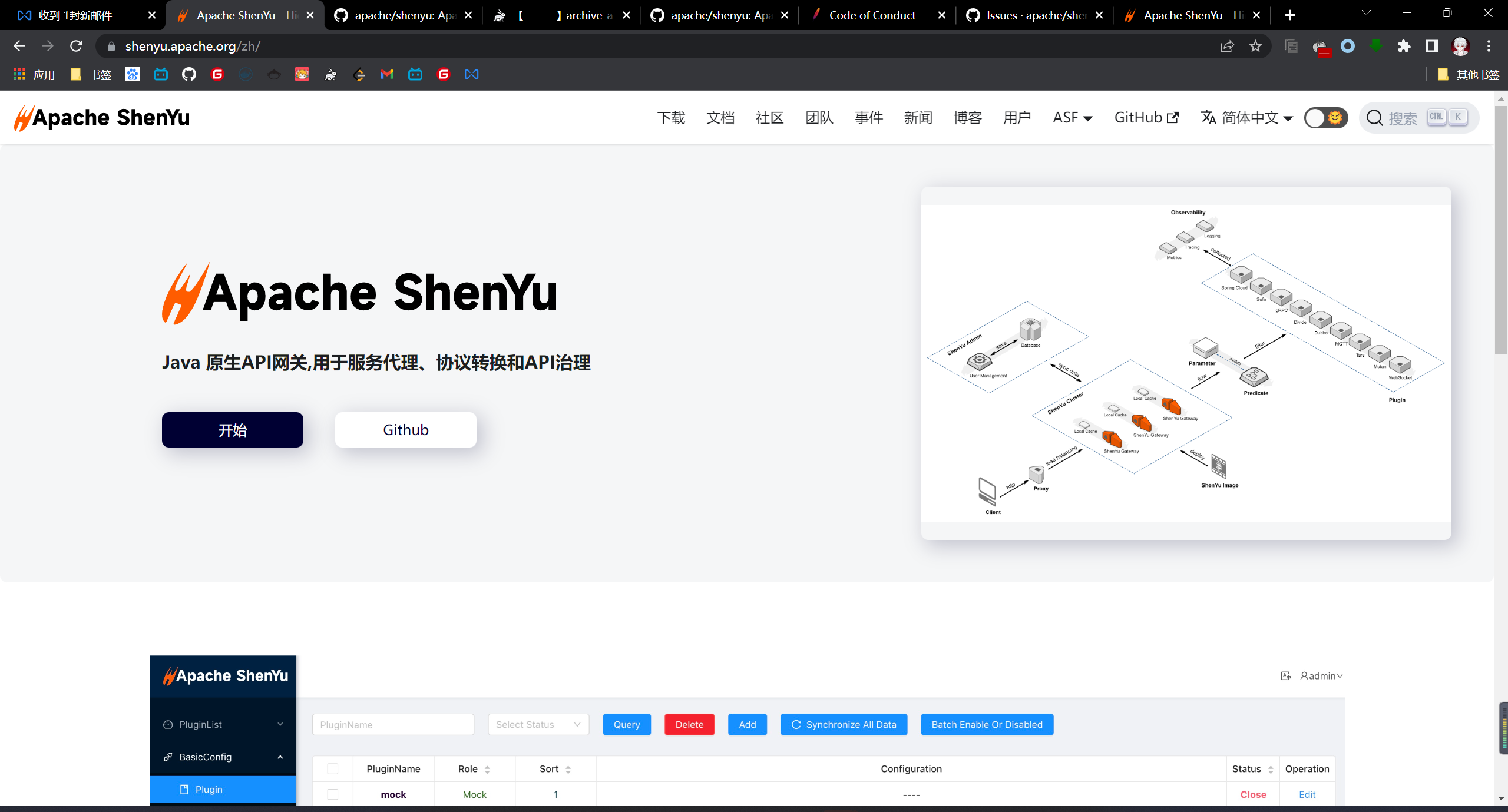Click the Edit link in Operation column
Viewport: 1508px width, 812px height.
point(1307,794)
